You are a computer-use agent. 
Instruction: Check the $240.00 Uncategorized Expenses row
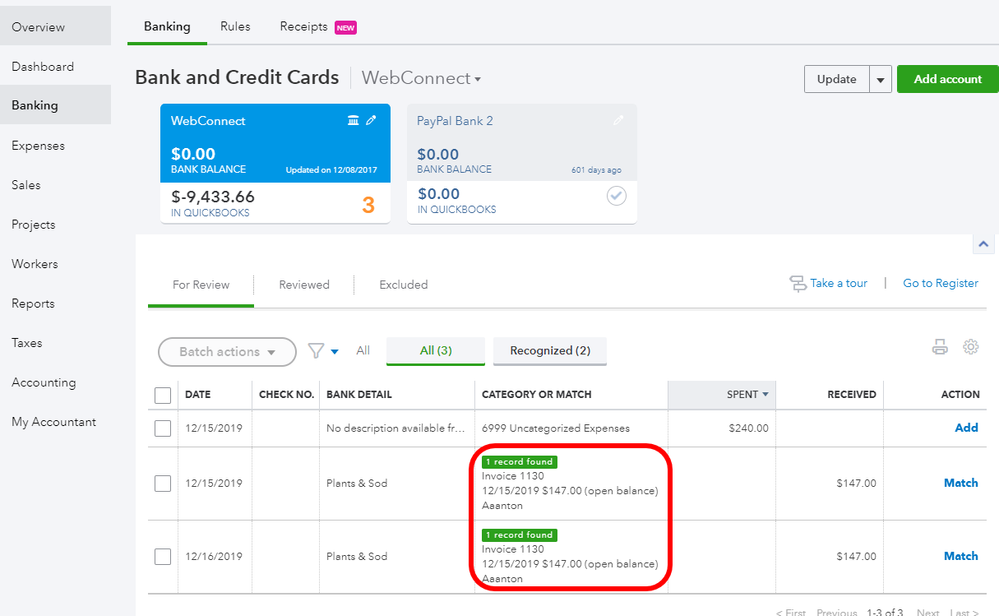tap(162, 428)
